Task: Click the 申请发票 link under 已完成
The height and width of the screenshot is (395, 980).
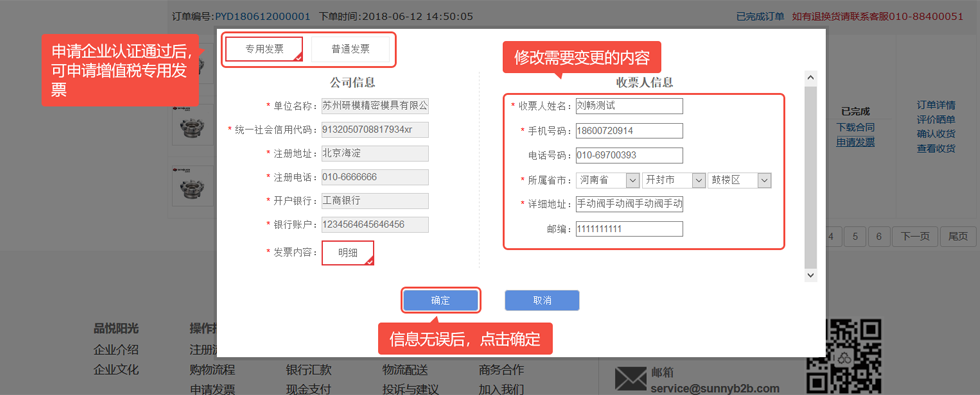Action: (x=856, y=142)
